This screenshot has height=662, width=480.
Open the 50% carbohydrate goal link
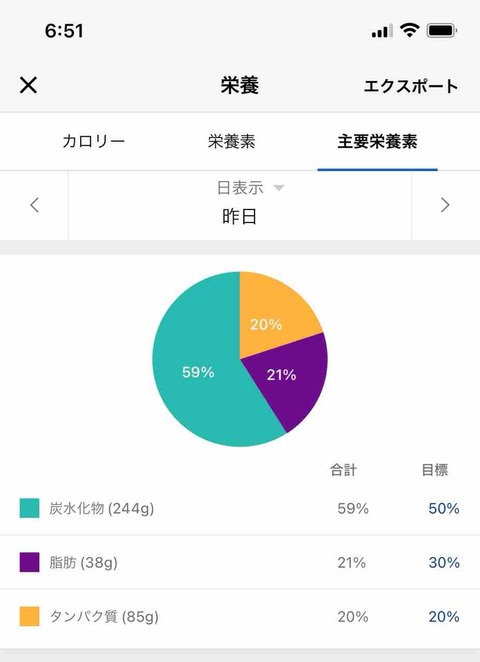tap(444, 508)
